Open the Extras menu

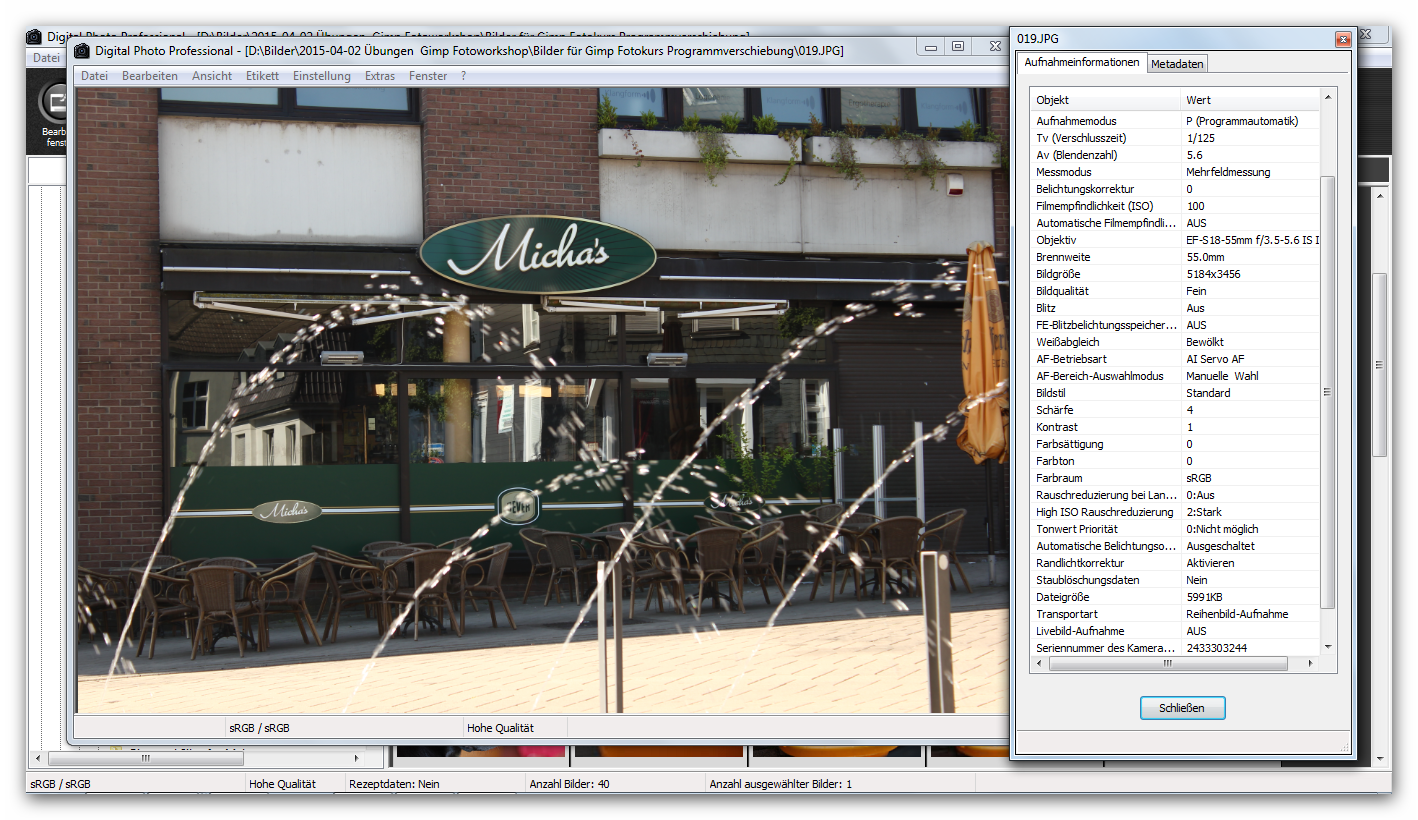pos(380,76)
